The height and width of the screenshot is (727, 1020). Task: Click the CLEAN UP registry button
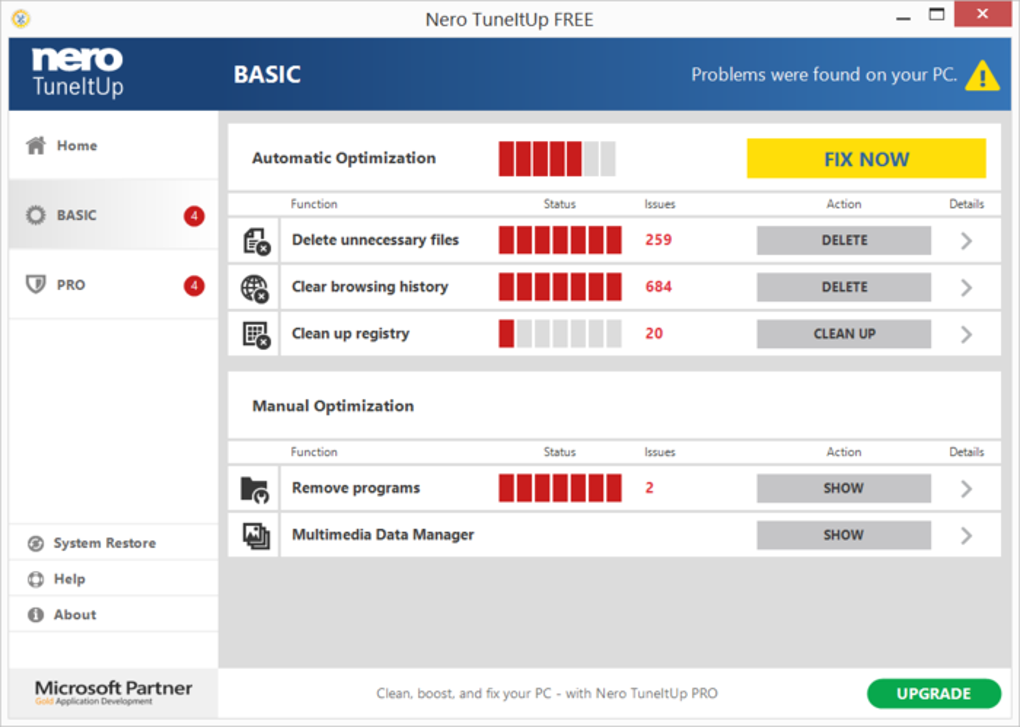[x=843, y=334]
